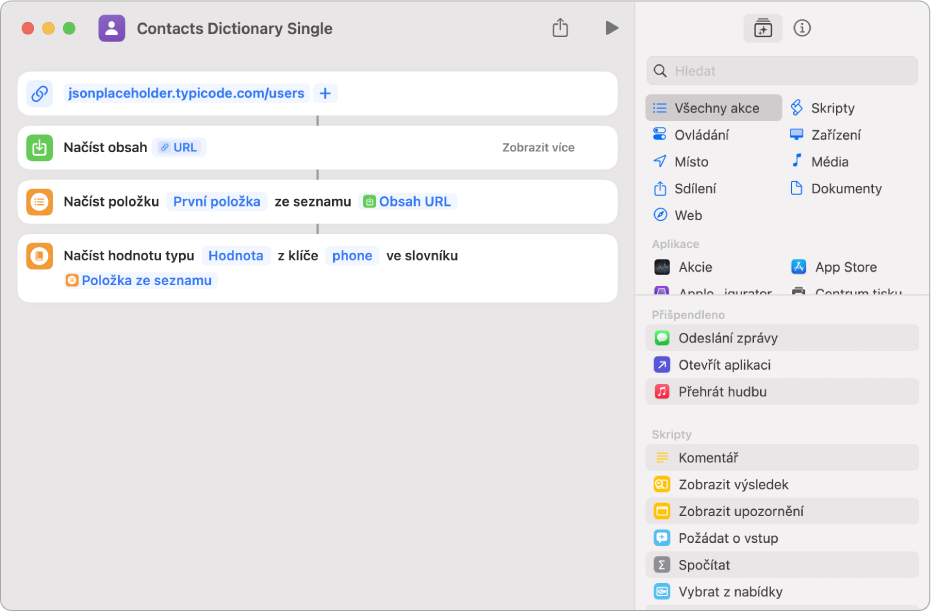Screen dimensions: 931x612
Task: Click the Obsah URL variable token
Action: [407, 201]
